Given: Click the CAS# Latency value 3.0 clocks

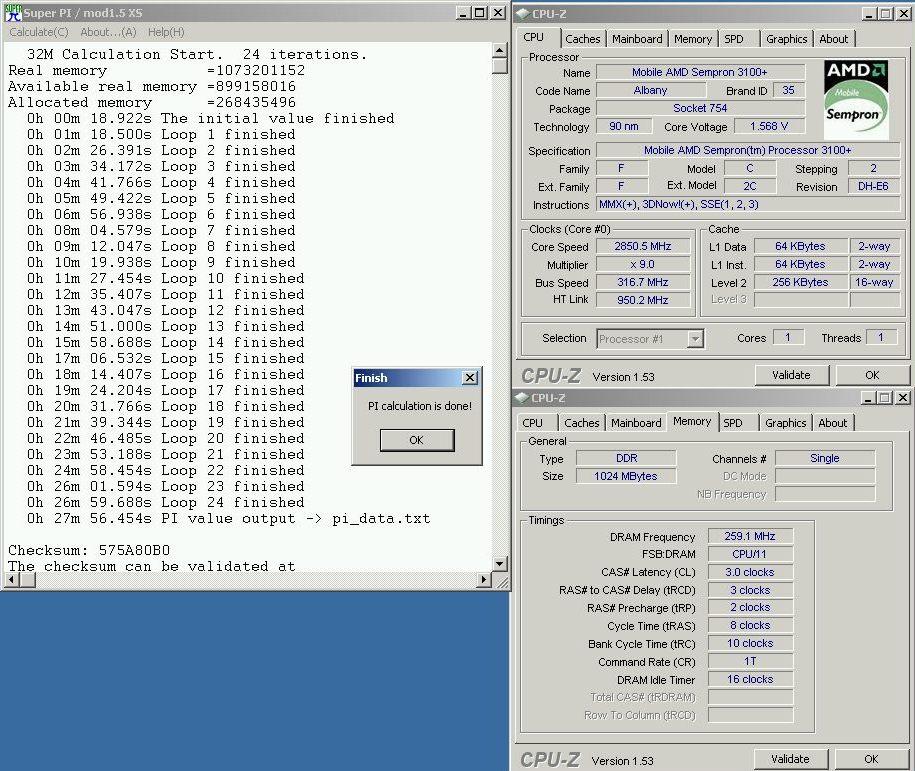Looking at the screenshot, I should [750, 572].
